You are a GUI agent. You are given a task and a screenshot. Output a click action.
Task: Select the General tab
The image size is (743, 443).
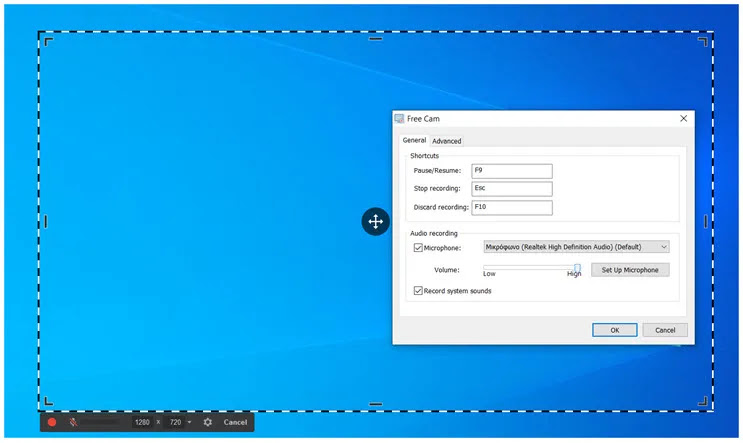pyautogui.click(x=414, y=140)
